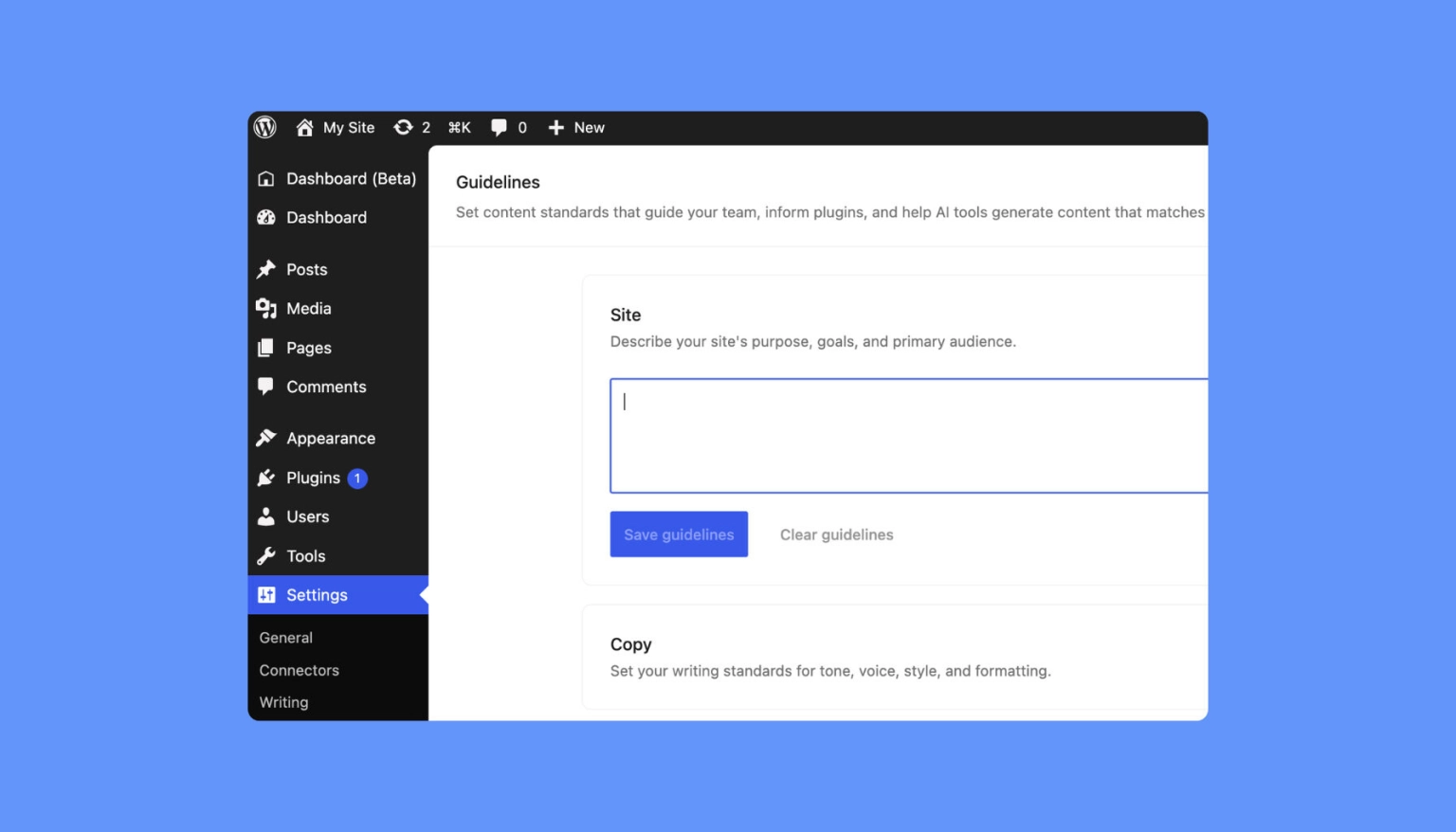Click the Settings sliders icon
Viewport: 1456px width, 832px height.
tap(266, 595)
